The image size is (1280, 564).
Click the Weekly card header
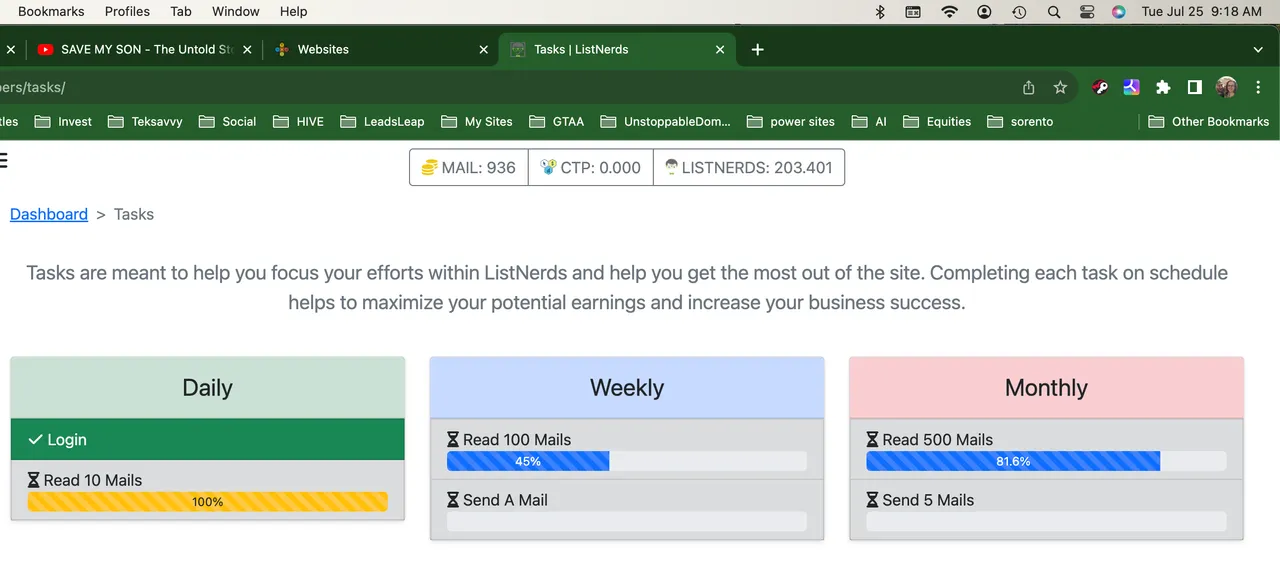[627, 388]
